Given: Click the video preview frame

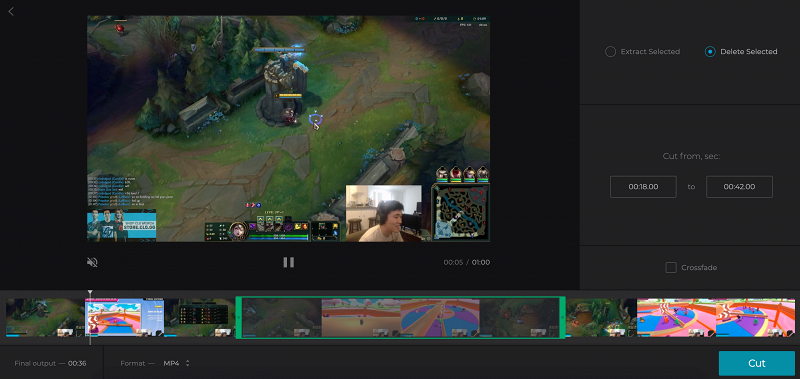Looking at the screenshot, I should click(288, 128).
